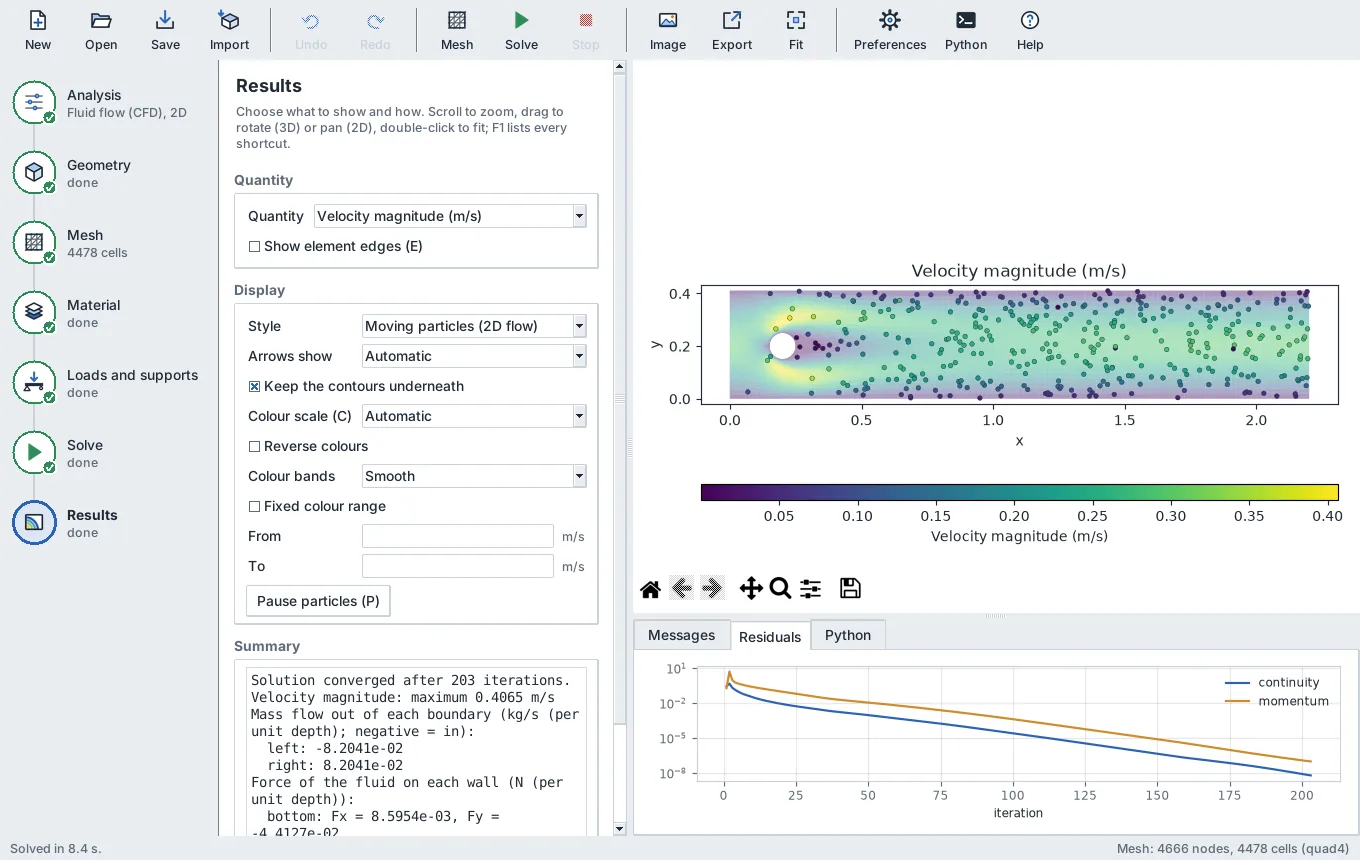Activate the plot zoom magnifier tool
Screen dimensions: 1360x860
781,589
